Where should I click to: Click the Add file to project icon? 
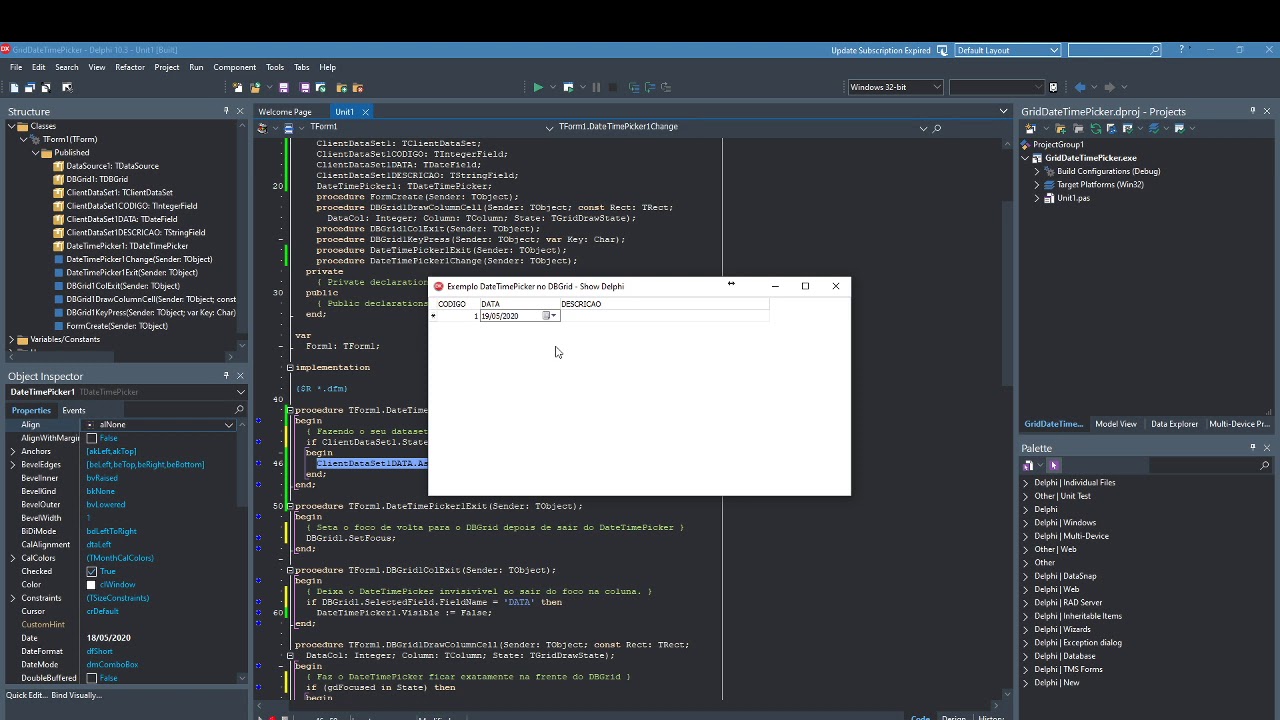(341, 87)
